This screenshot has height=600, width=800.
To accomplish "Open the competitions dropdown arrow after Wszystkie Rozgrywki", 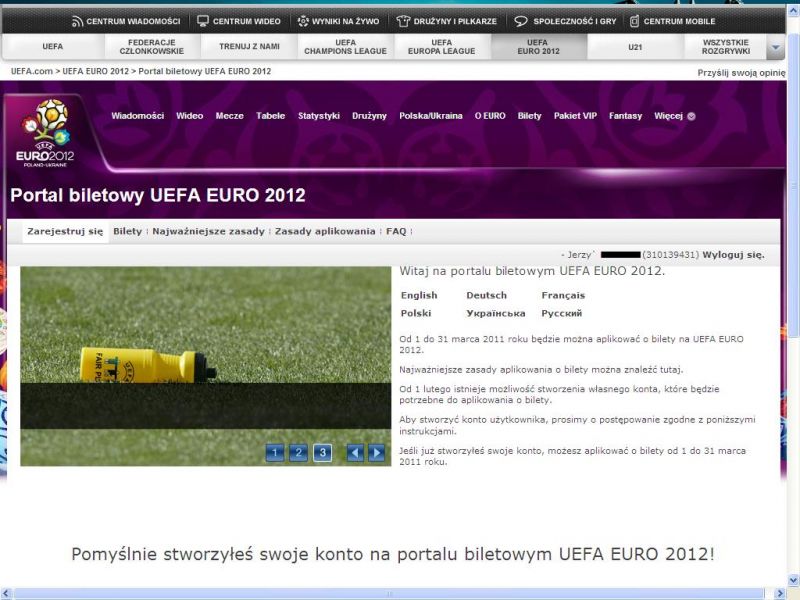I will click(x=776, y=47).
